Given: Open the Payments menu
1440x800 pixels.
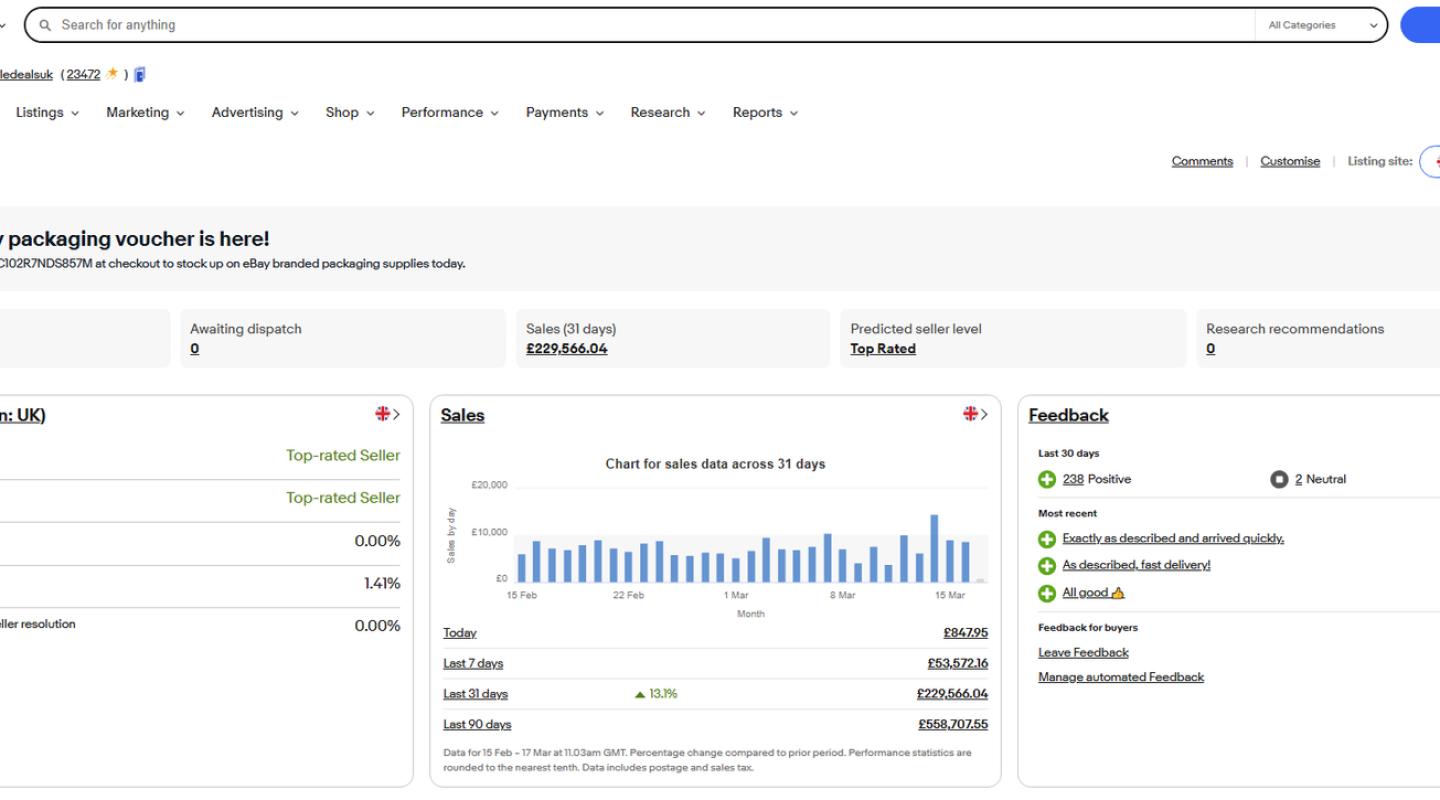Looking at the screenshot, I should 564,113.
